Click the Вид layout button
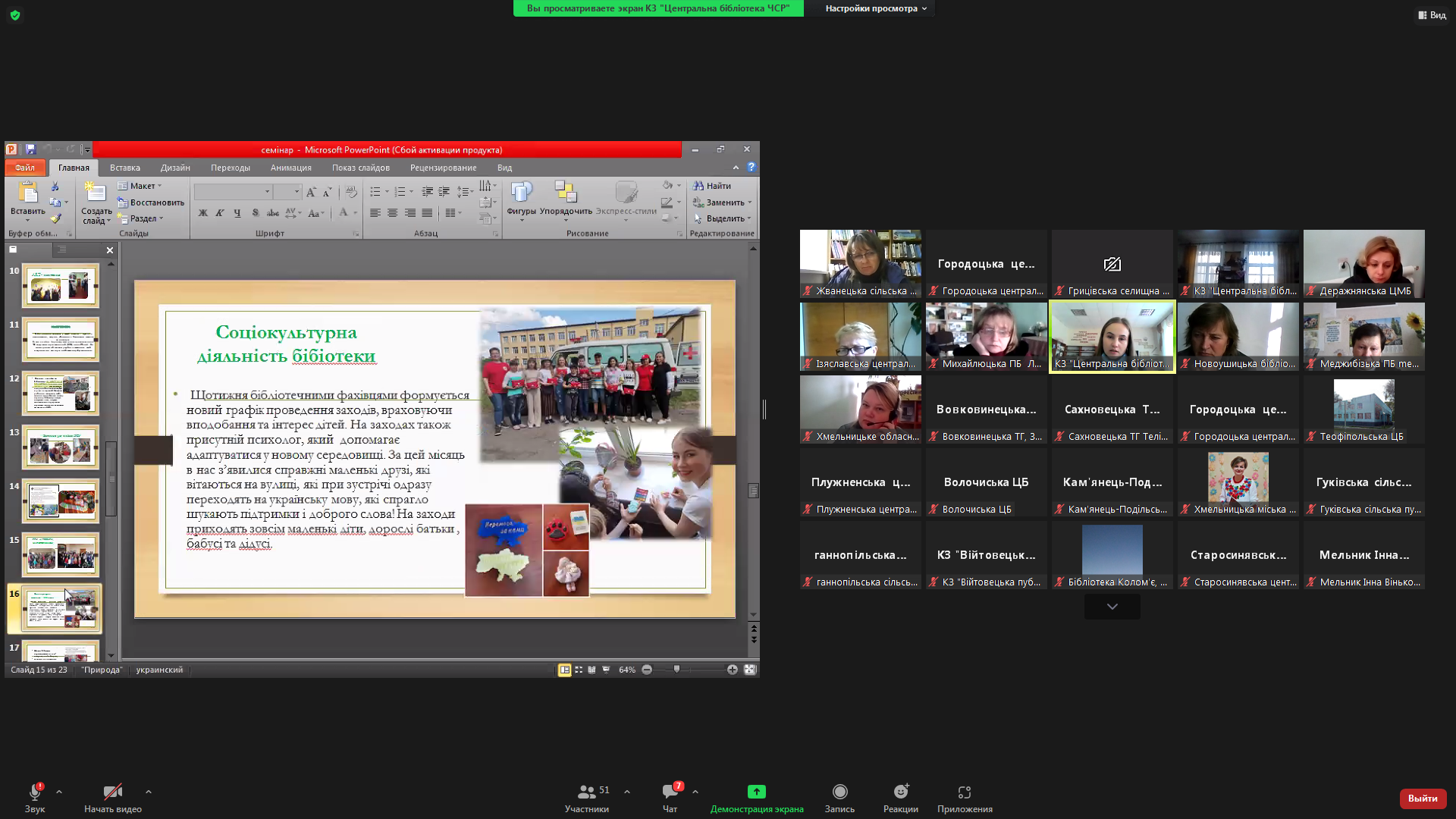 click(x=1432, y=15)
